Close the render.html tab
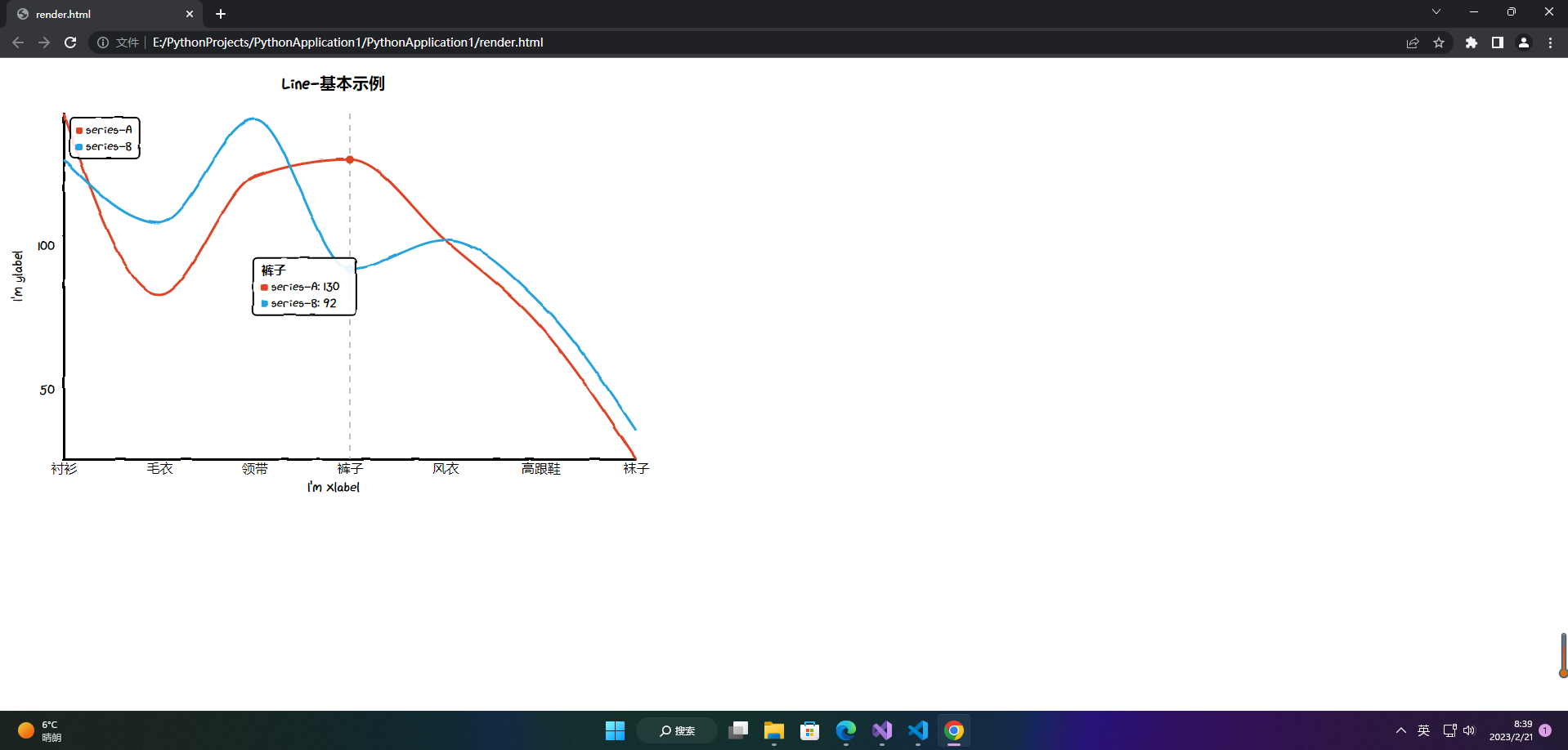Viewport: 1568px width, 750px height. tap(190, 14)
